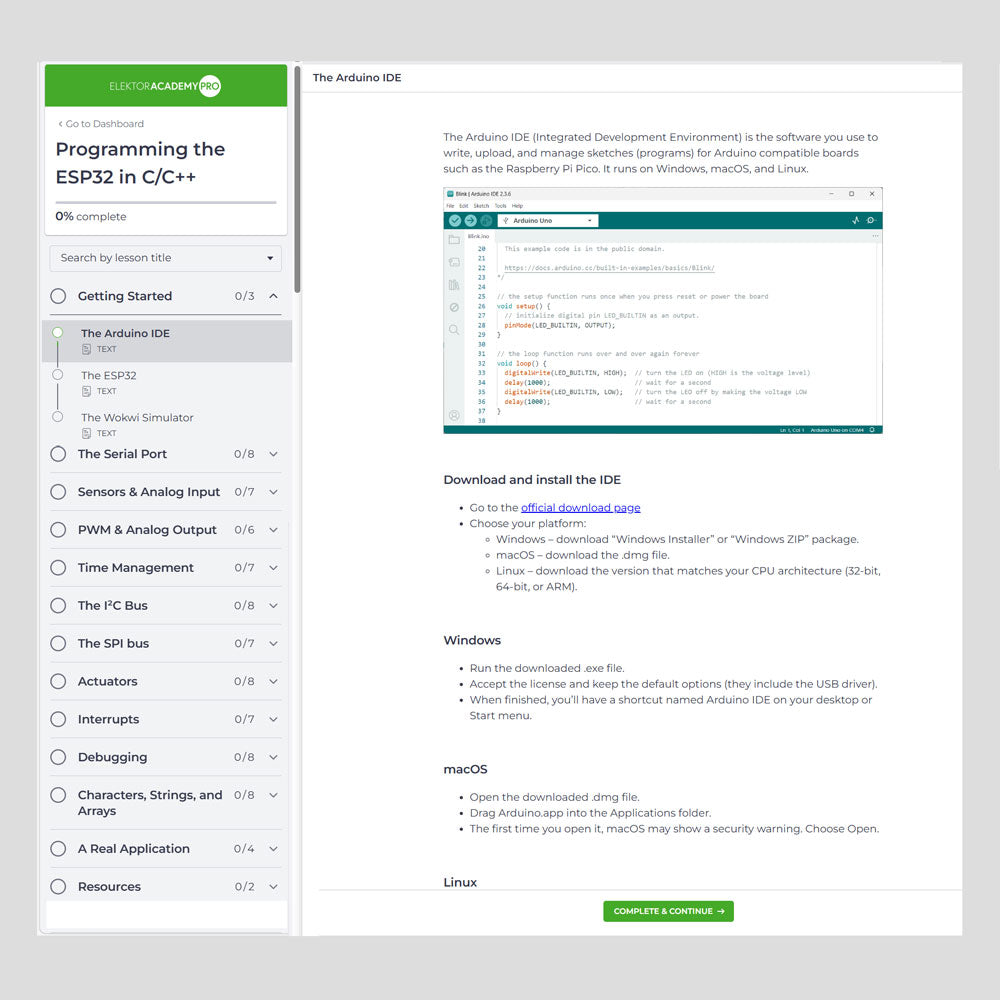Click the text document icon under The Arduino IDE
This screenshot has height=1000, width=1000.
coord(87,350)
